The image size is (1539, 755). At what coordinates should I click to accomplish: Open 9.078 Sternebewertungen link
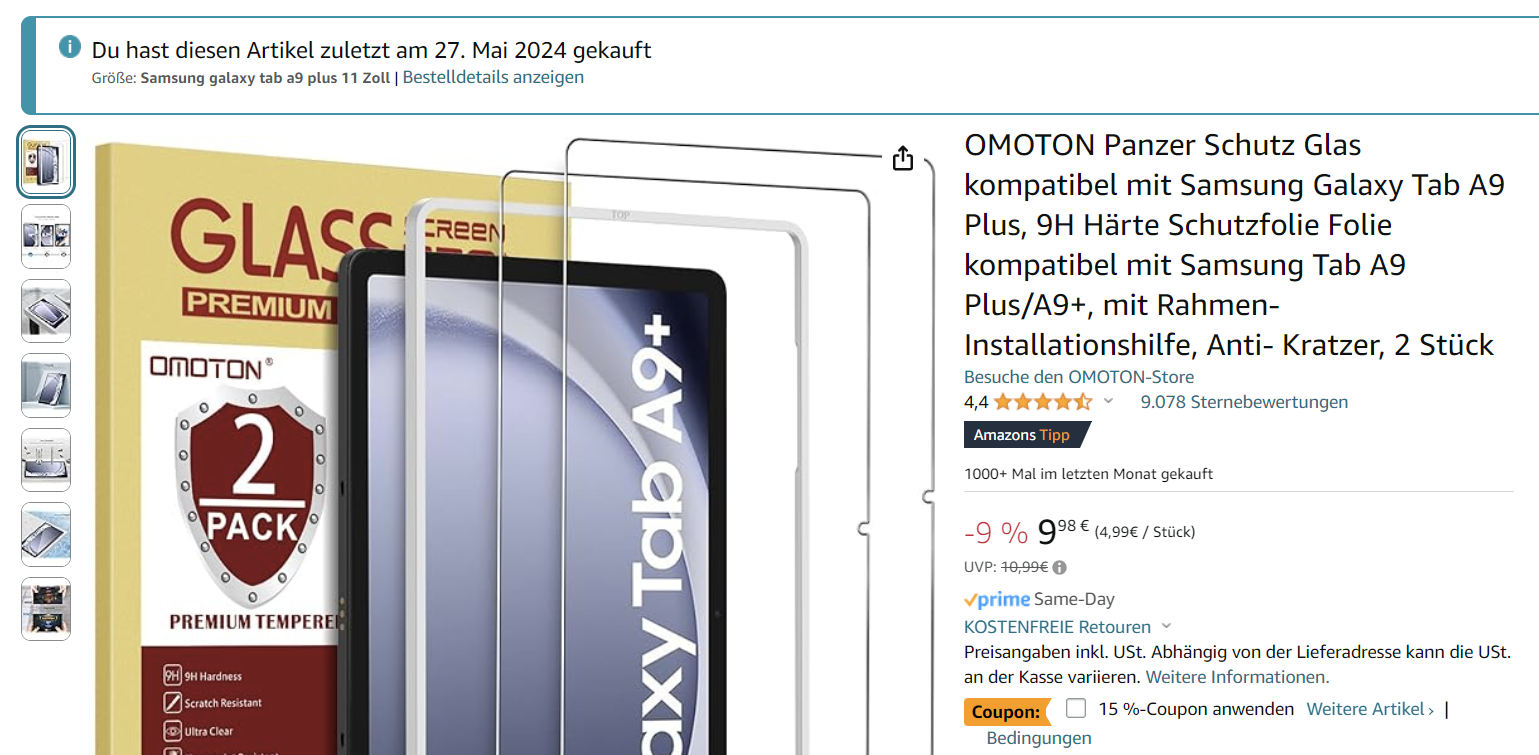coord(1244,402)
